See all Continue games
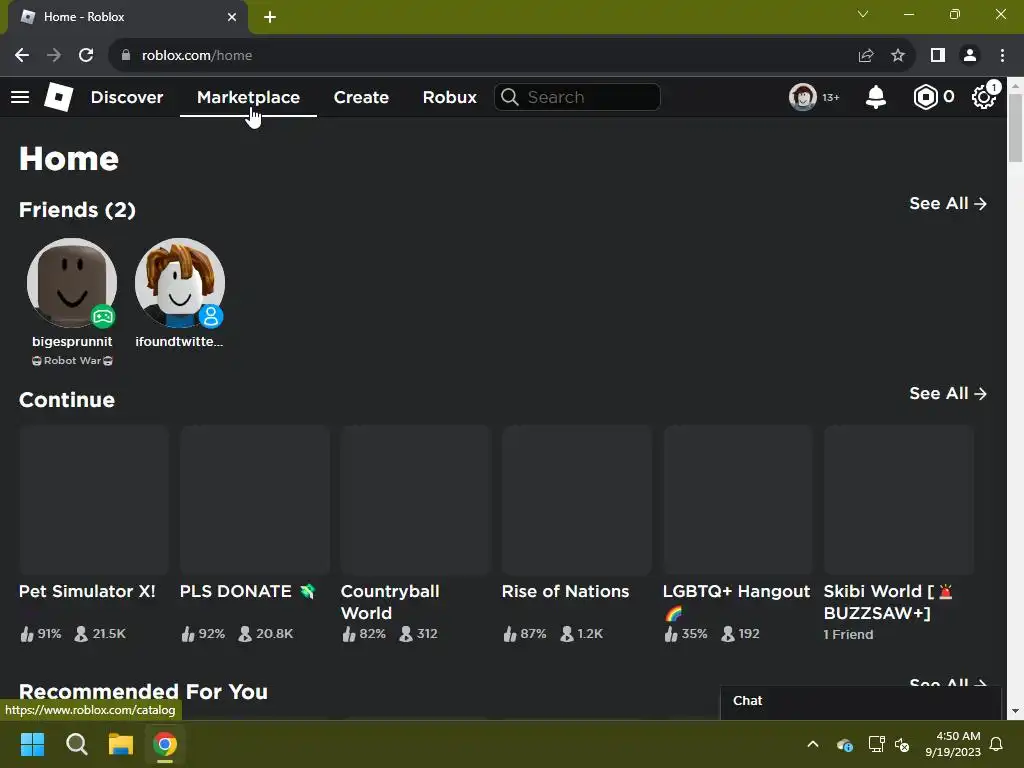1024x768 pixels. pos(948,394)
